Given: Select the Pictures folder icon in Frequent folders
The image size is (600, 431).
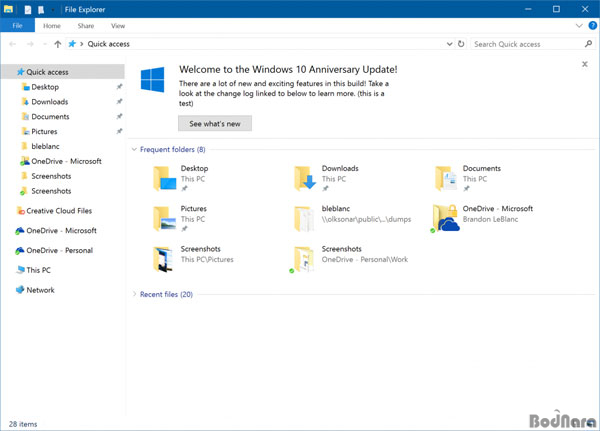Looking at the screenshot, I should tap(165, 219).
